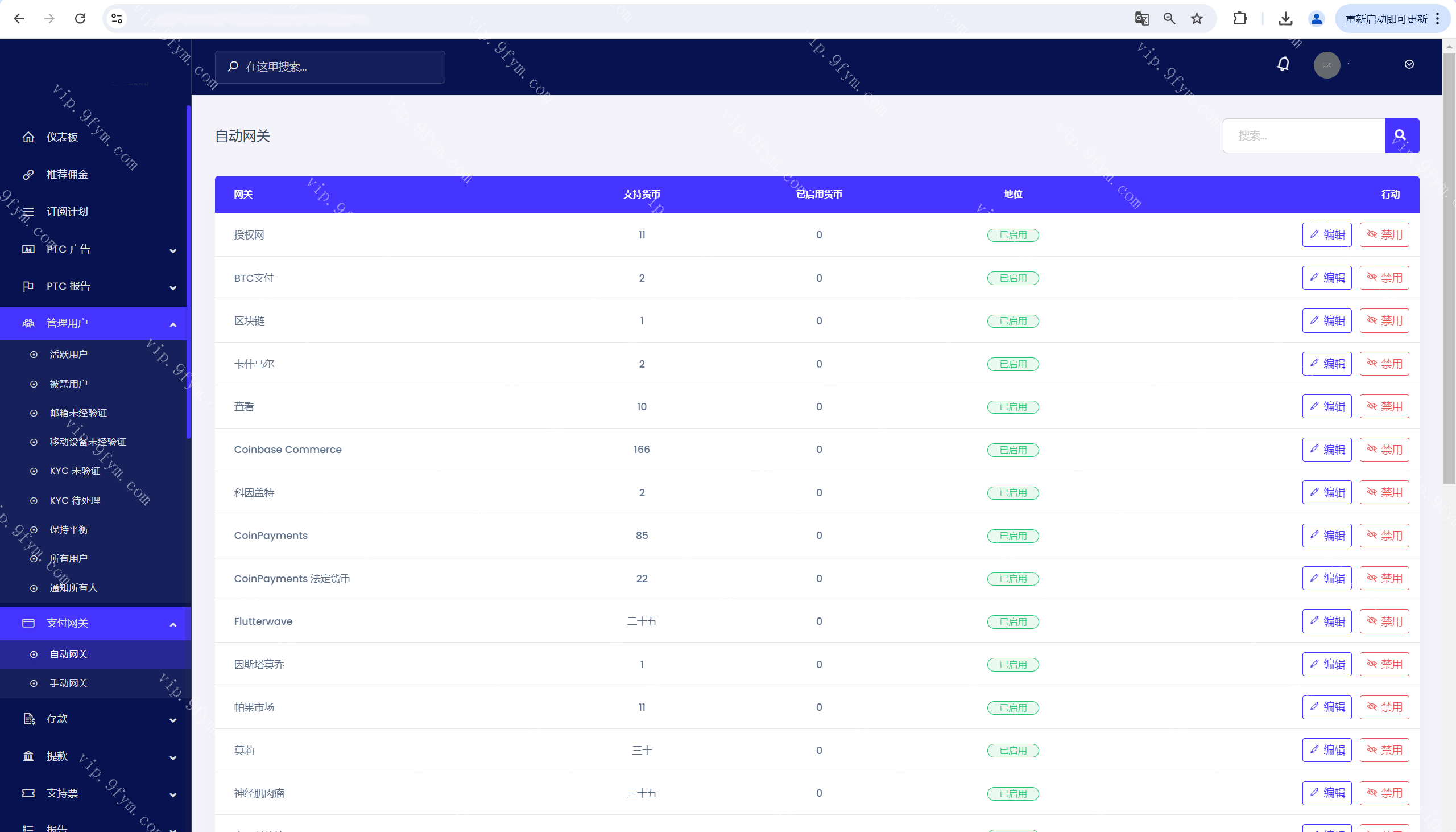Image resolution: width=1456 pixels, height=832 pixels.
Task: Select 手动网关 in sidebar
Action: (x=68, y=683)
